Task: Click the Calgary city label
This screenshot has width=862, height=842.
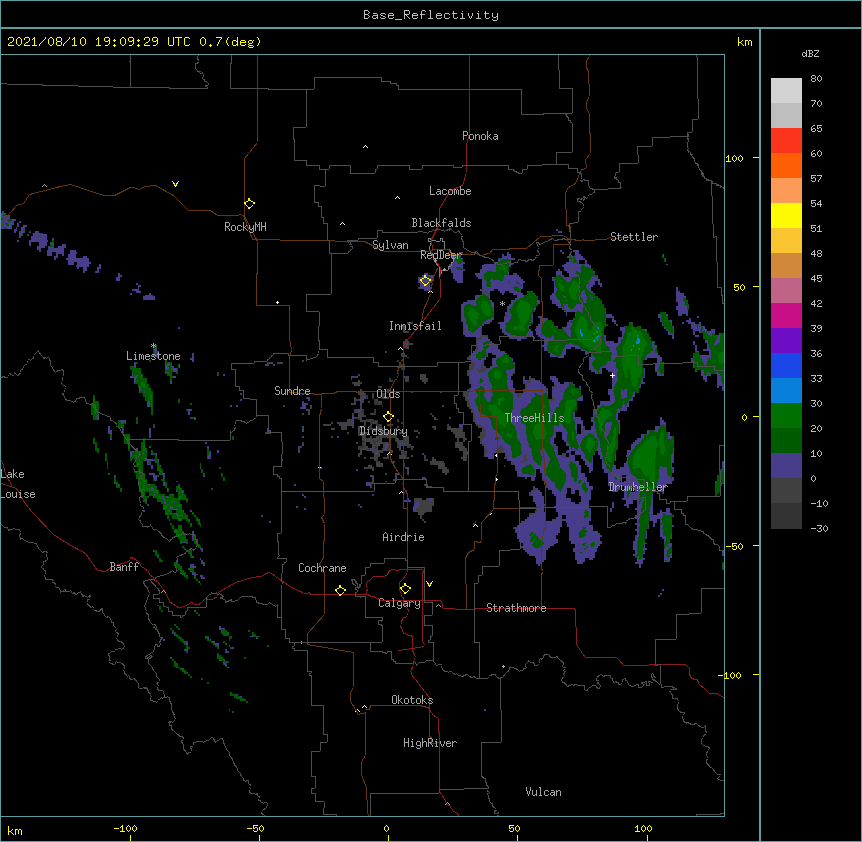Action: tap(399, 603)
